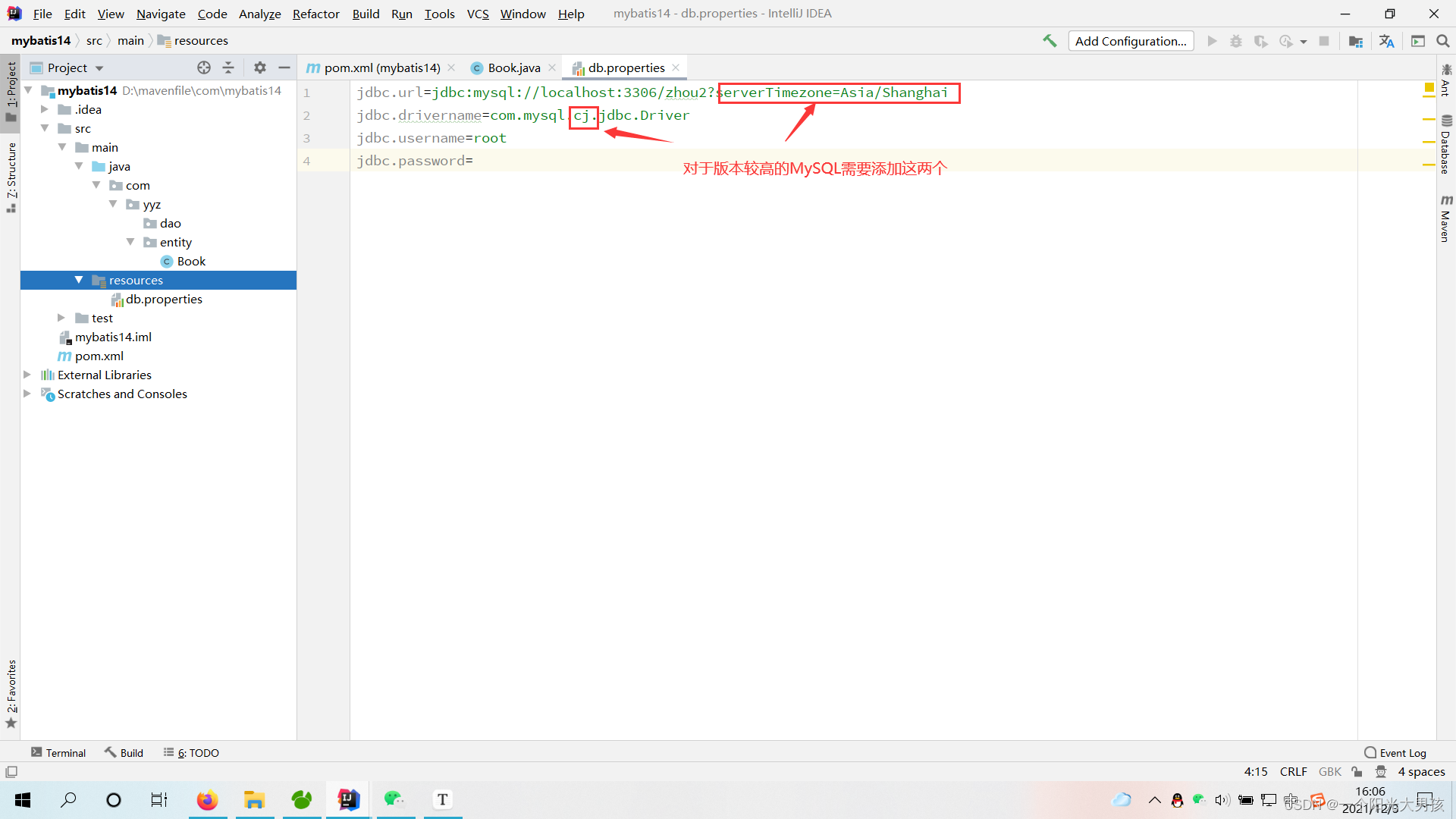
Task: Collapse the src folder
Action: [x=45, y=128]
